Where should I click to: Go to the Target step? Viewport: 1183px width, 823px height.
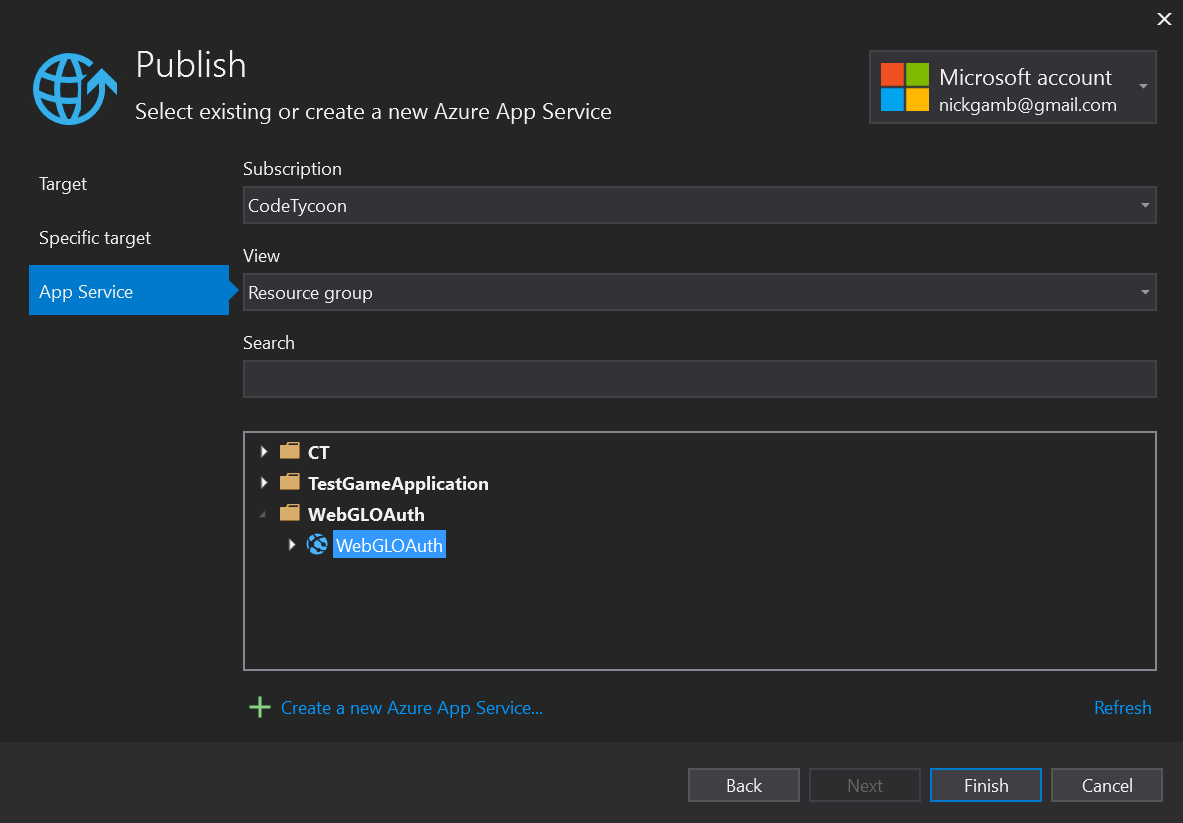(63, 184)
